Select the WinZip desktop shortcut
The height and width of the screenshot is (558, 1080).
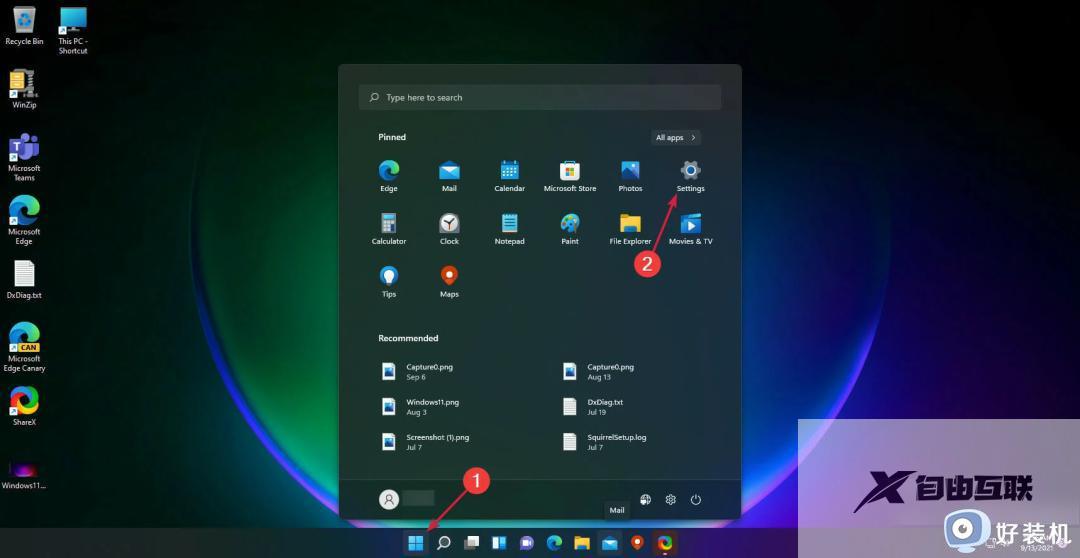click(24, 89)
